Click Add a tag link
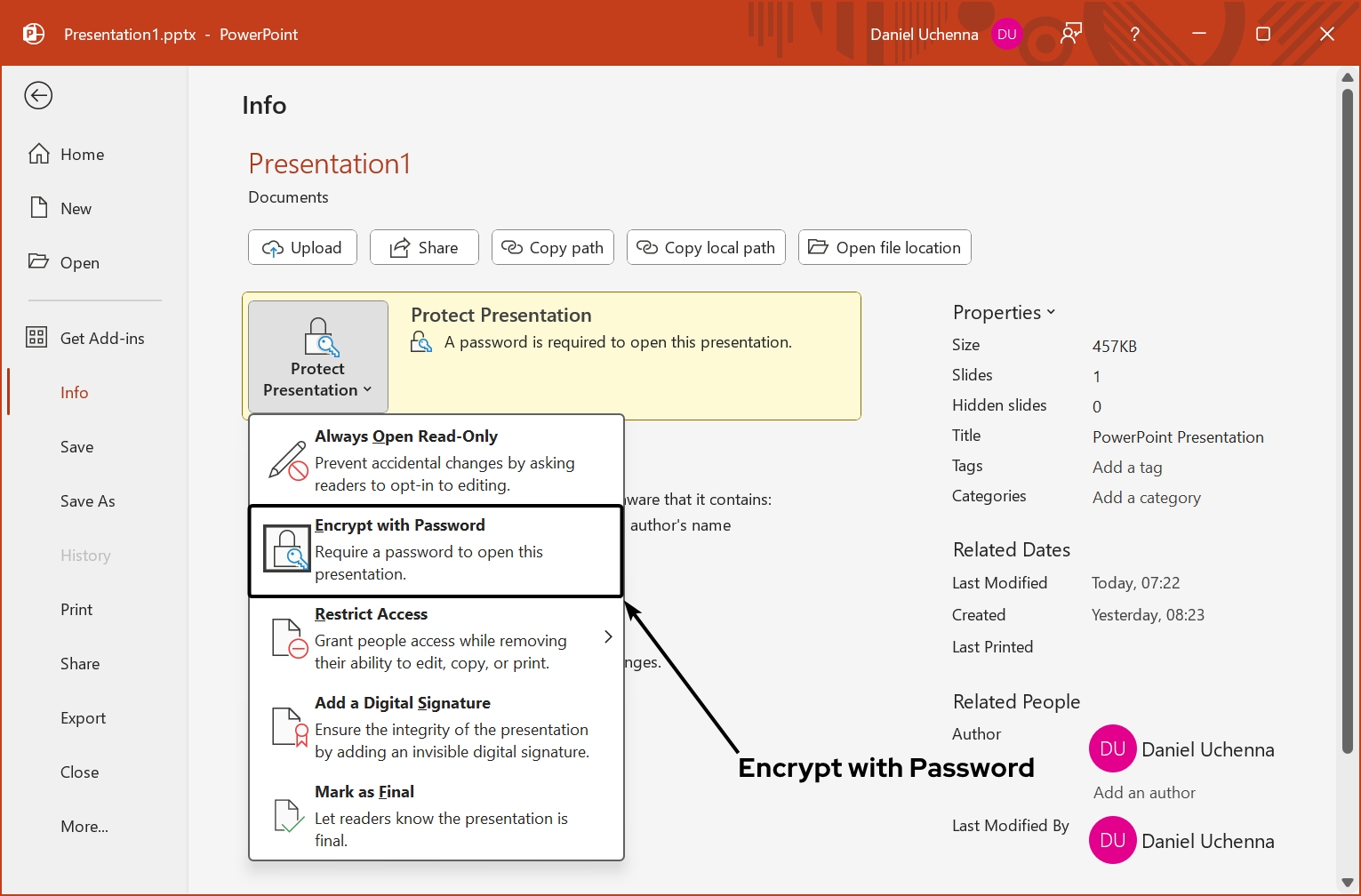The height and width of the screenshot is (896, 1361). coord(1126,467)
